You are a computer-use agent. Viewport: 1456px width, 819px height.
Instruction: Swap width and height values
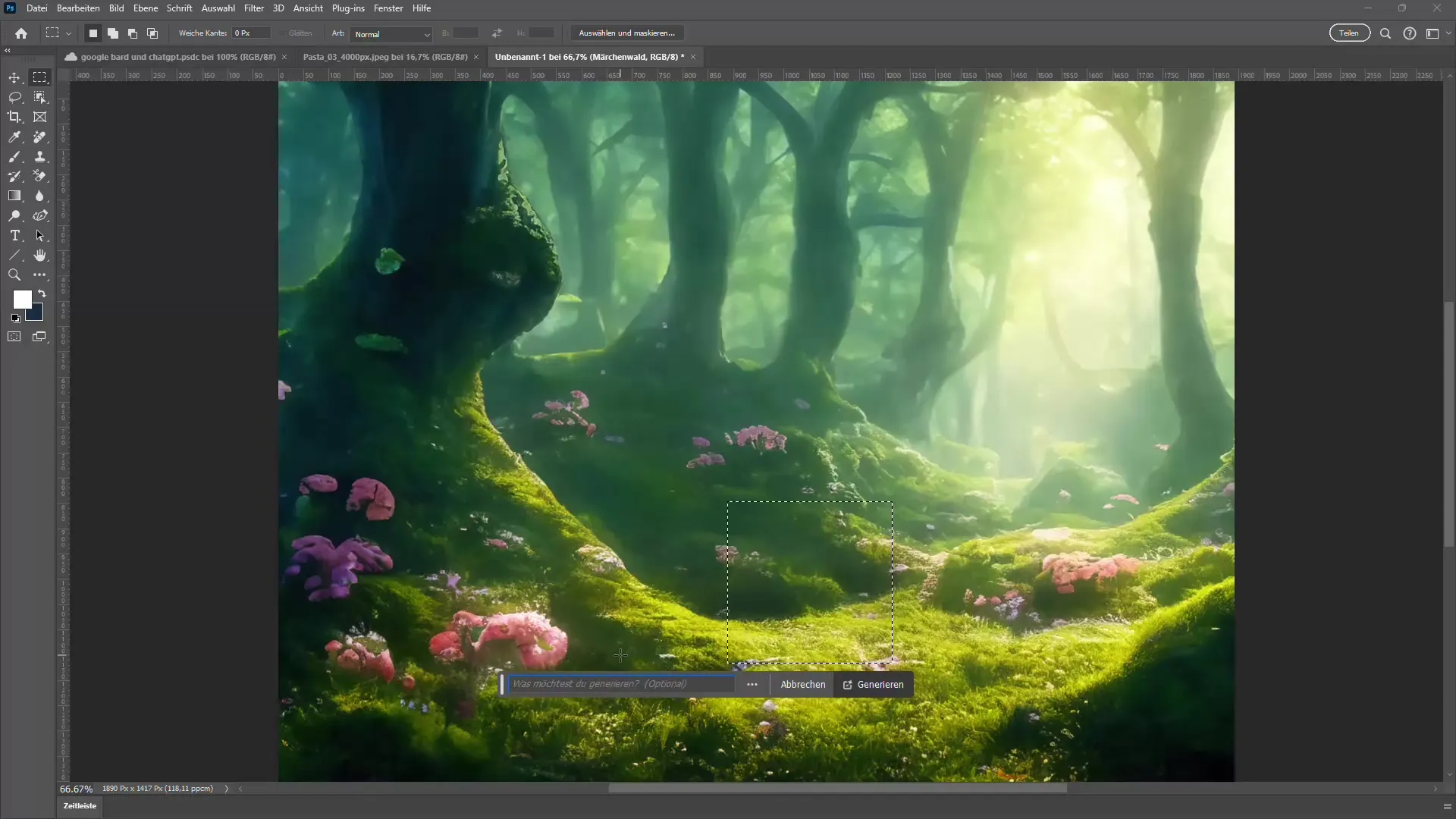[497, 33]
